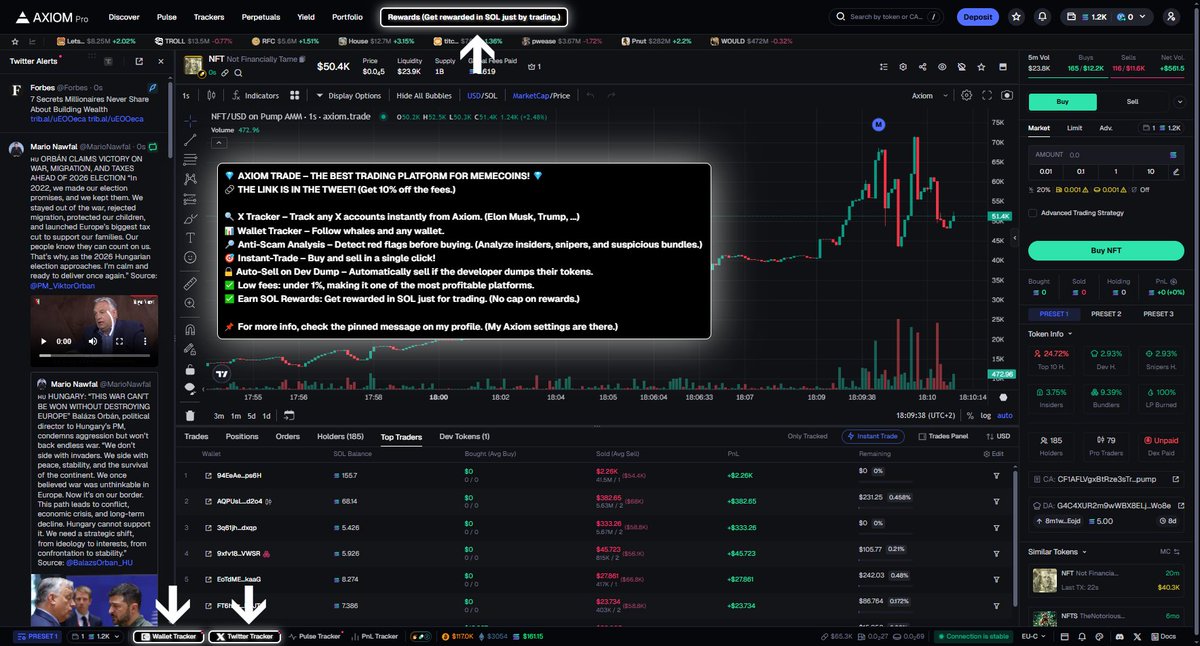The width and height of the screenshot is (1200, 646).
Task: Take a chart snapshot with camera icon
Action: (1007, 96)
